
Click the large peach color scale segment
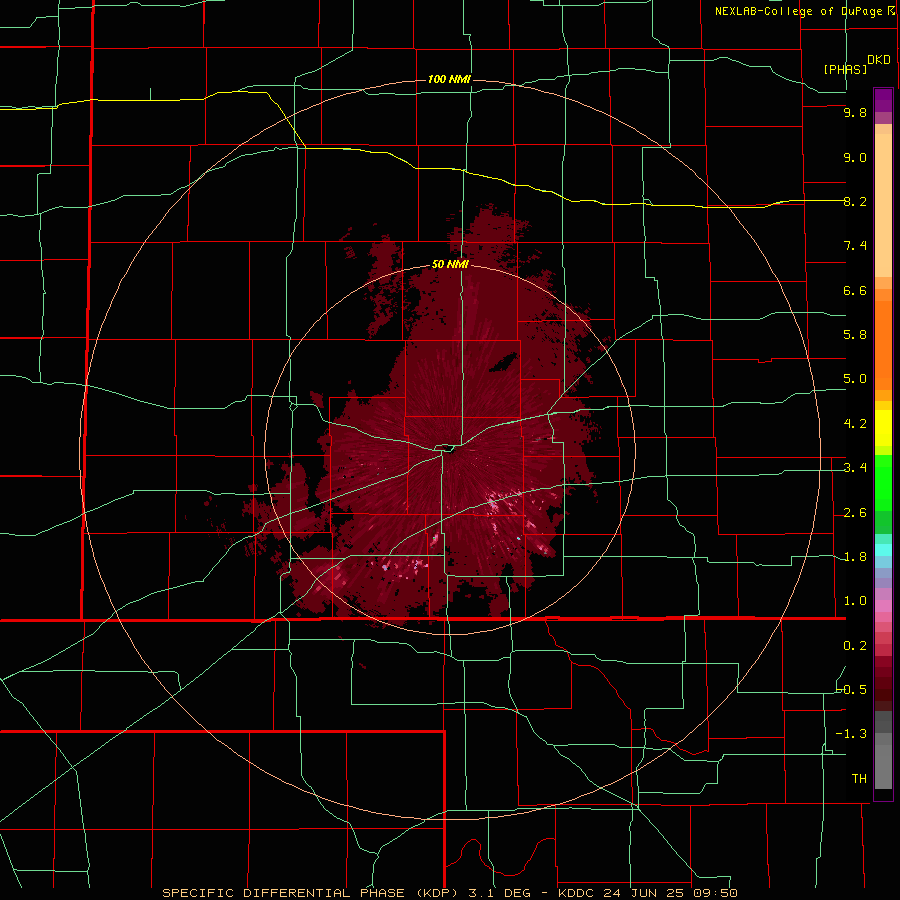pyautogui.click(x=883, y=205)
